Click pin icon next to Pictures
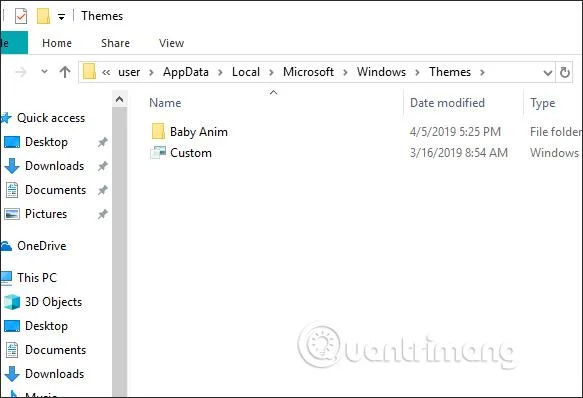The width and height of the screenshot is (583, 398). (103, 214)
